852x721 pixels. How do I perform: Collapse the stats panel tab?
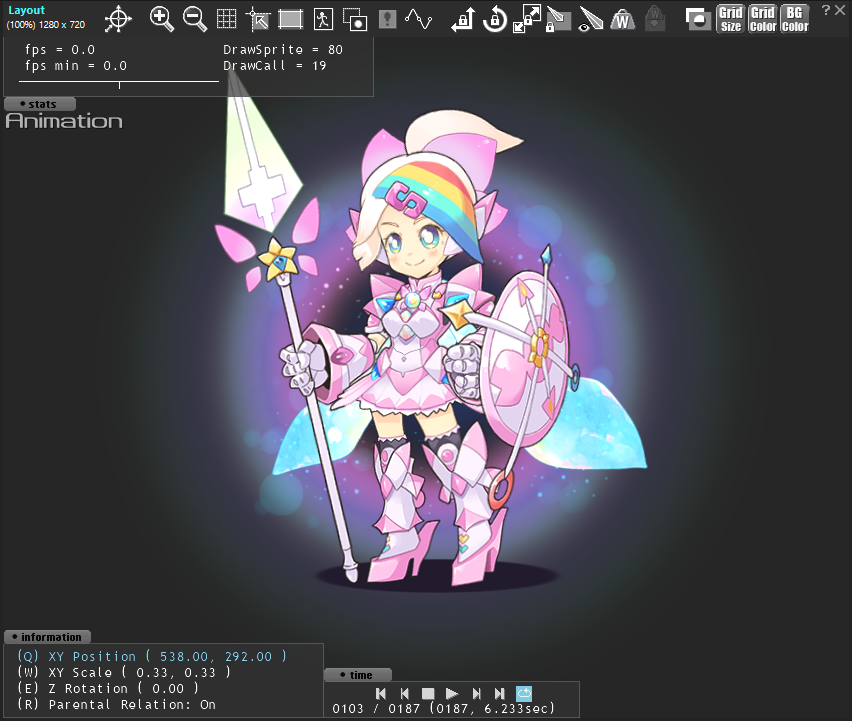(40, 104)
